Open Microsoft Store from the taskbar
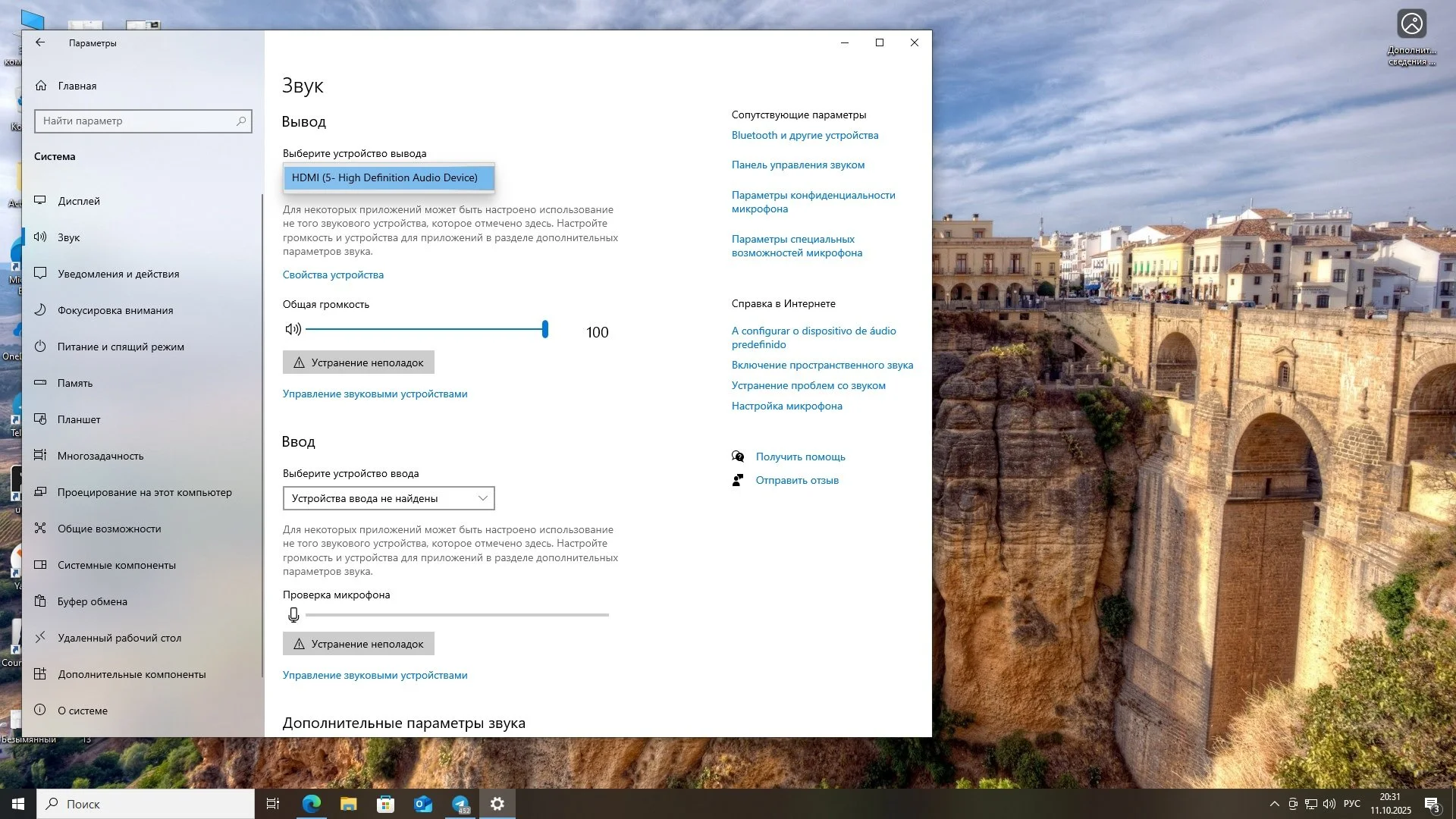Screen dimensions: 1456x819 (385, 804)
